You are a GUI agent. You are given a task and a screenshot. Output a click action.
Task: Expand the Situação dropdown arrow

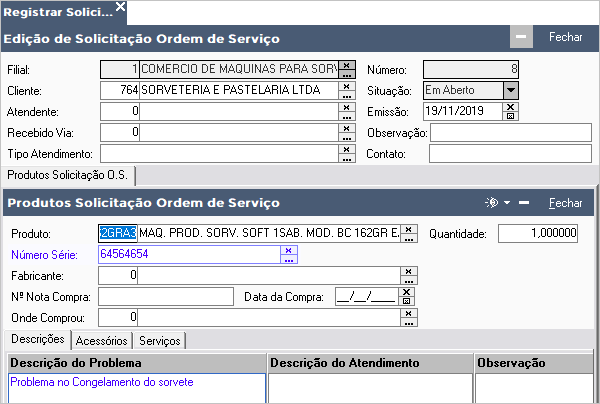[x=511, y=91]
